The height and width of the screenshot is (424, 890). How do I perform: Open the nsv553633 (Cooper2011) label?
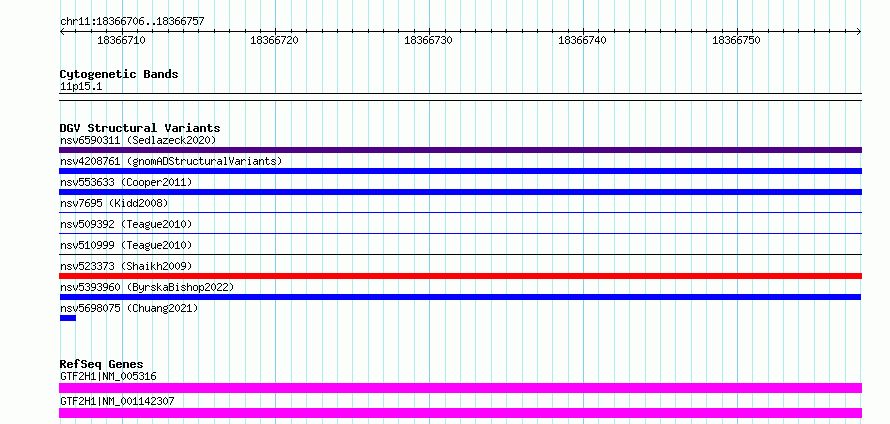tap(126, 182)
